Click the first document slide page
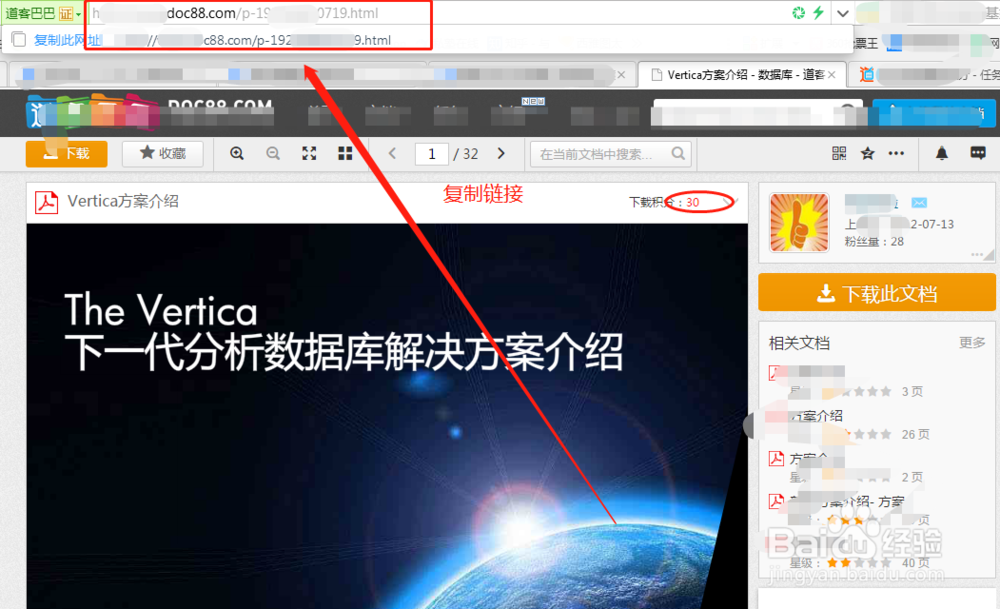This screenshot has width=1000, height=609. pyautogui.click(x=387, y=416)
